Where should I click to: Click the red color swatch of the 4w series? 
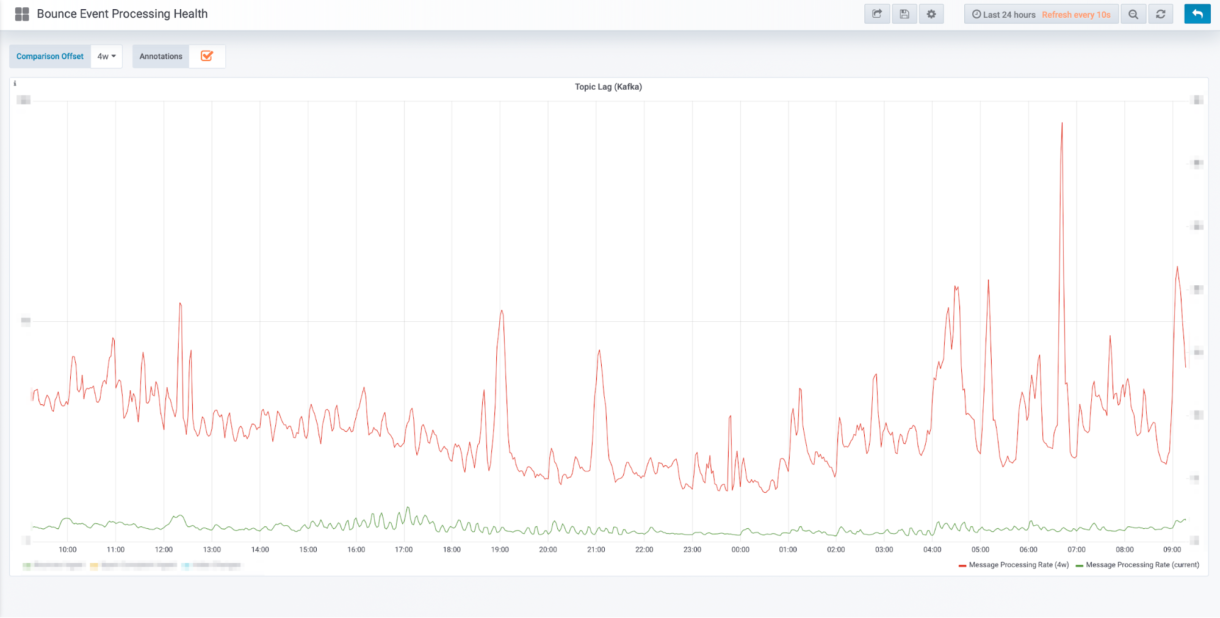962,566
